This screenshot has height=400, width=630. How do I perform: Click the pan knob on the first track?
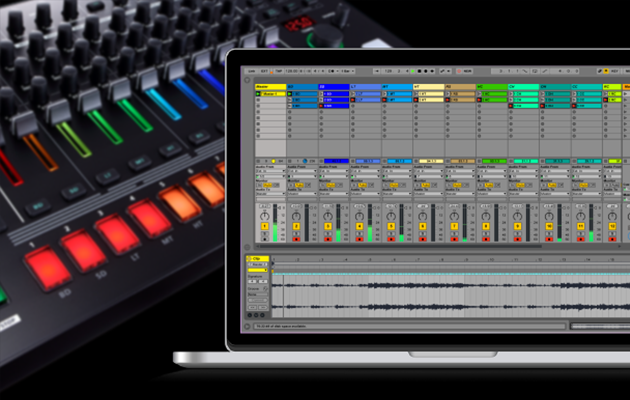point(266,214)
